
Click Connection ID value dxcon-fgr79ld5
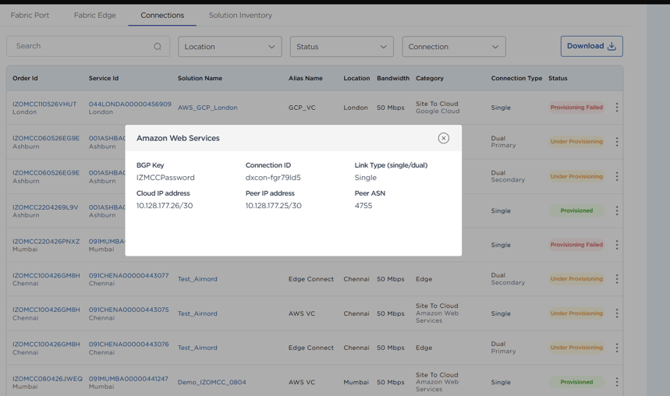[x=273, y=177]
